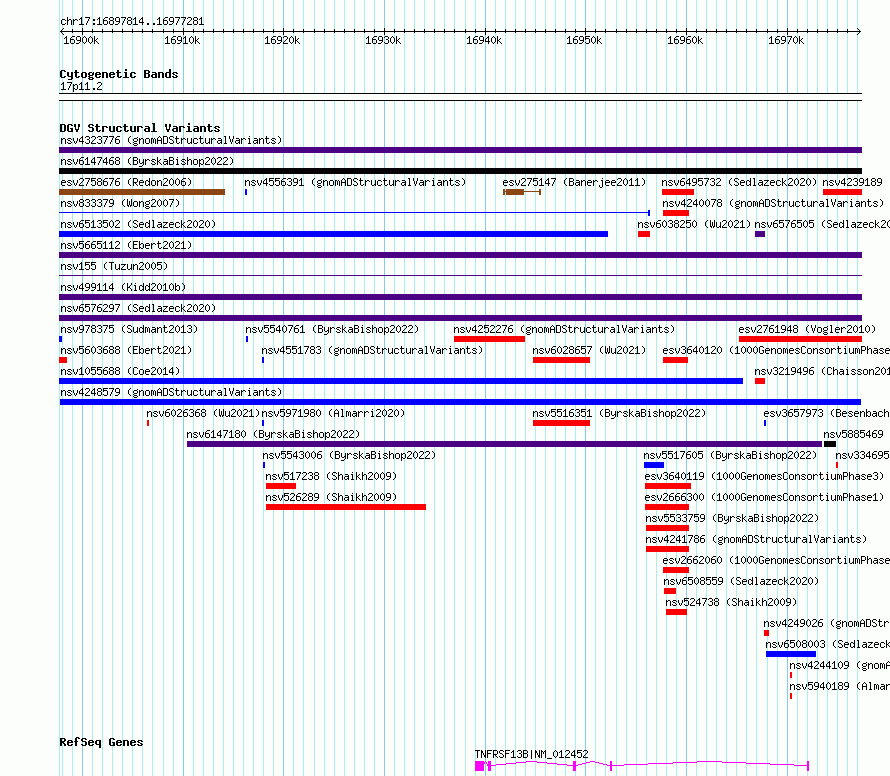
Task: Select the nsv5540761 ByrskaBishop2022 label
Action: [x=332, y=329]
